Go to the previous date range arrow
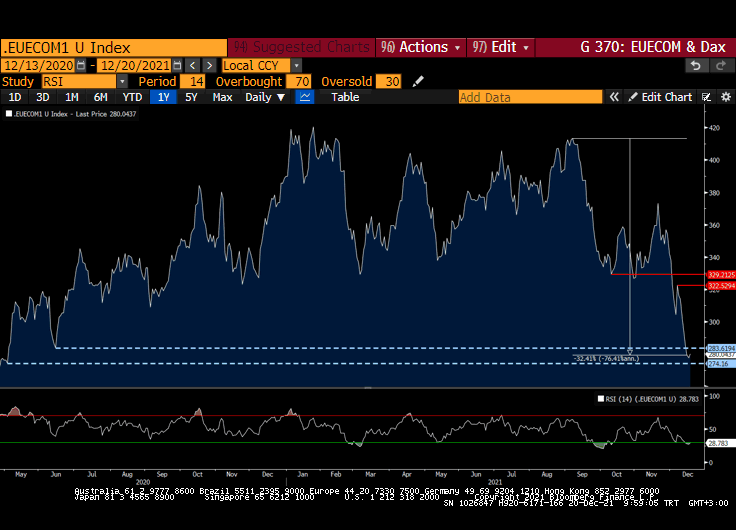 click(192, 65)
